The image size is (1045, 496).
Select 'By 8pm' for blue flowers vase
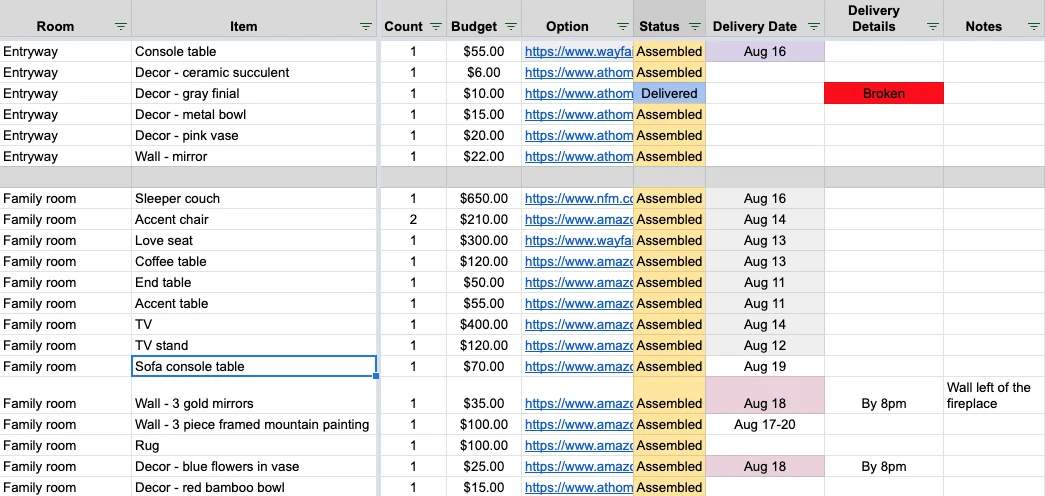click(884, 467)
